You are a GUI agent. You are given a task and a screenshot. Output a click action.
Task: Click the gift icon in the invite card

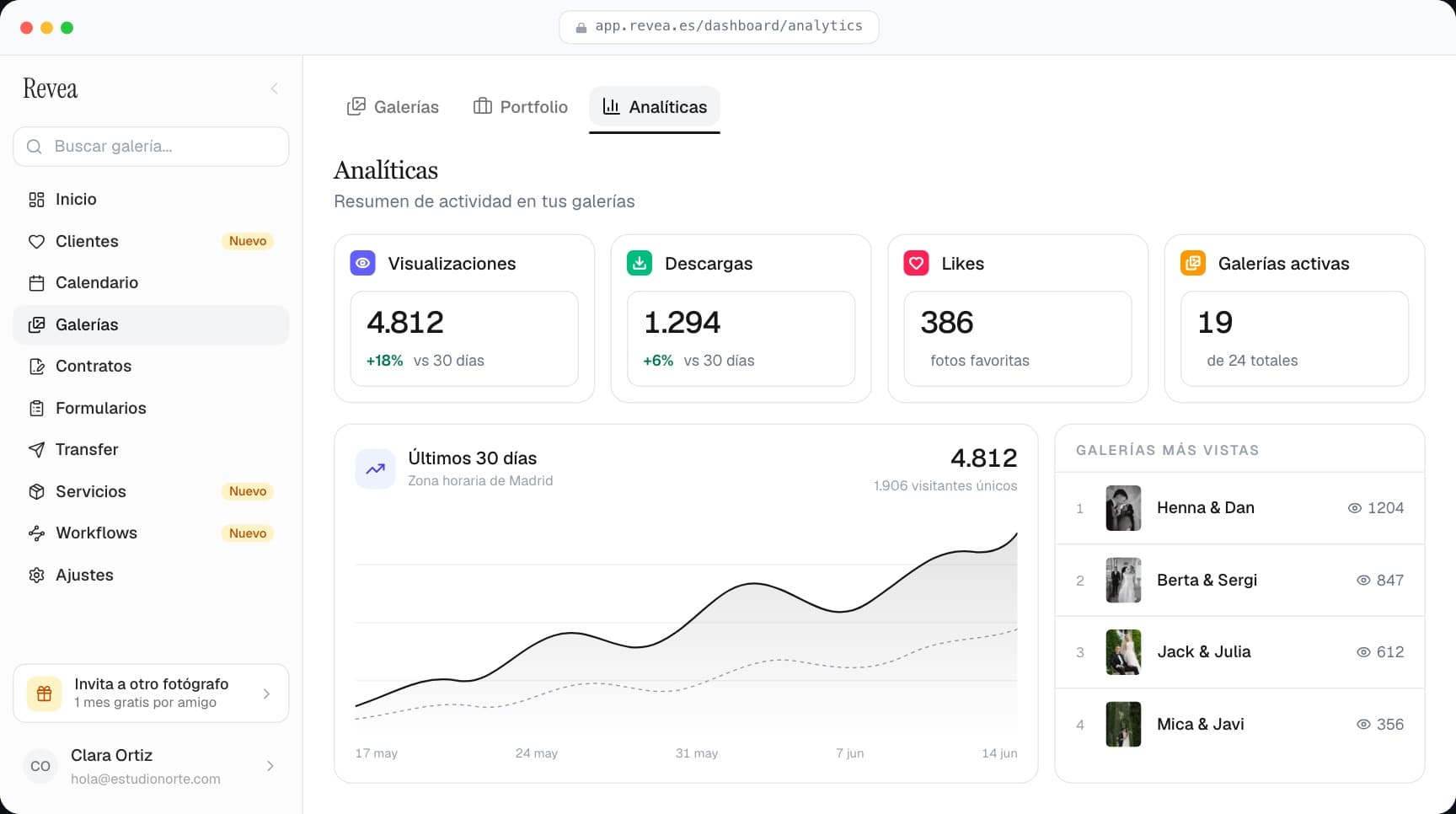coord(45,694)
